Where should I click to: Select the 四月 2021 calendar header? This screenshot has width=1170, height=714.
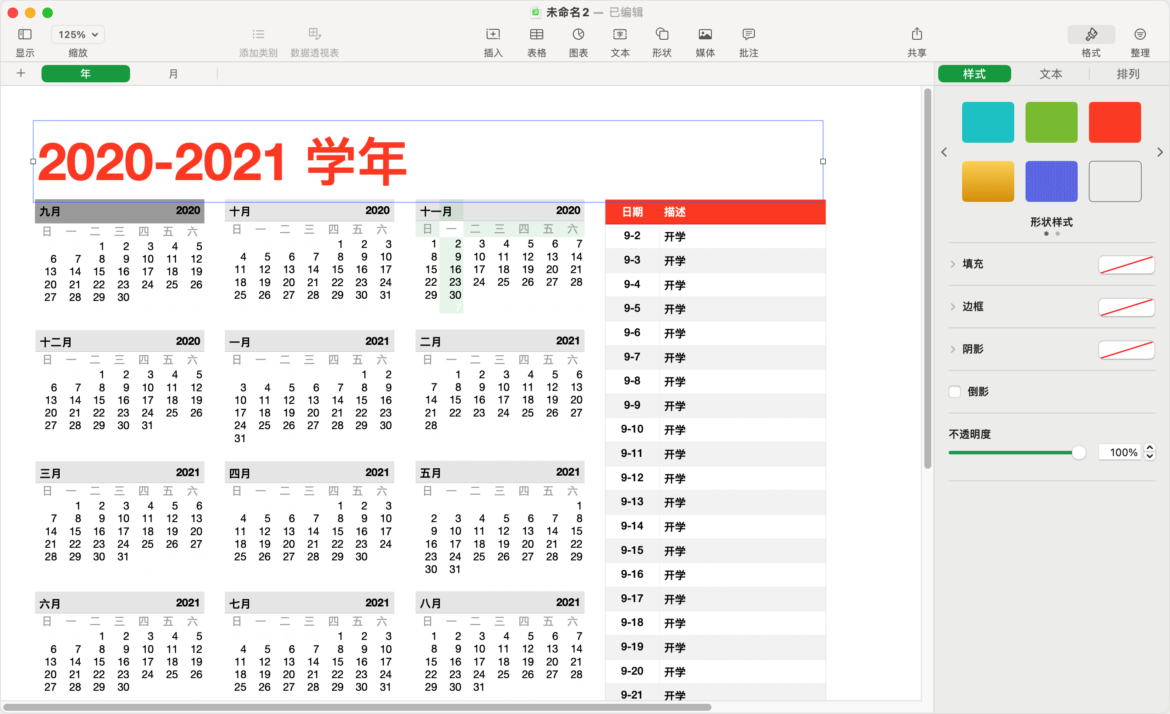pyautogui.click(x=310, y=473)
